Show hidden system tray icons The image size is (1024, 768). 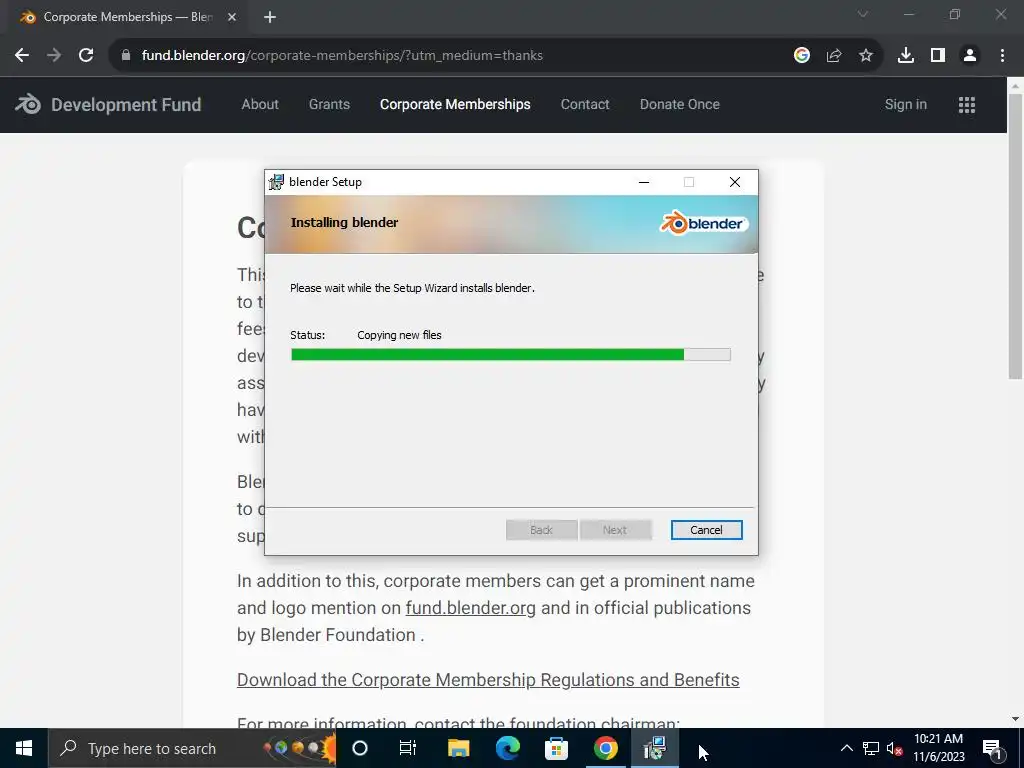click(846, 748)
